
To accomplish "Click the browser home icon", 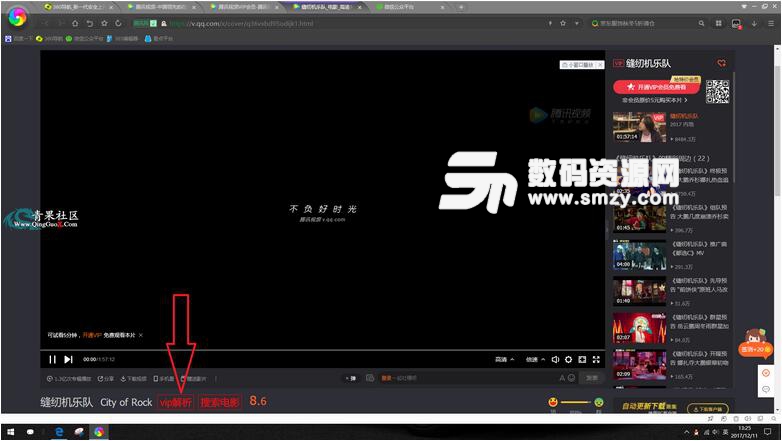I will (x=75, y=23).
